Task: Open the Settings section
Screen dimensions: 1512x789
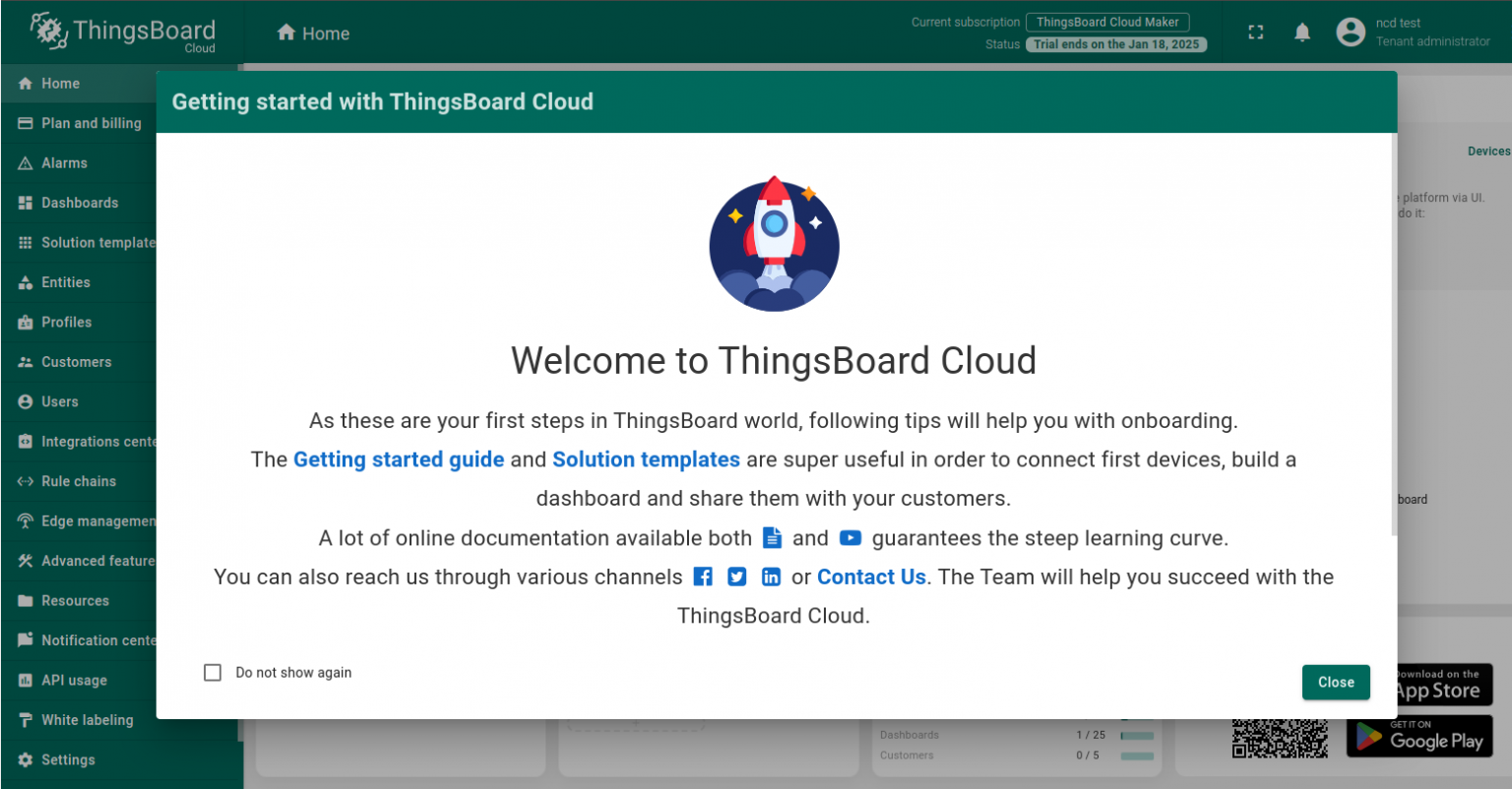Action: 70,759
